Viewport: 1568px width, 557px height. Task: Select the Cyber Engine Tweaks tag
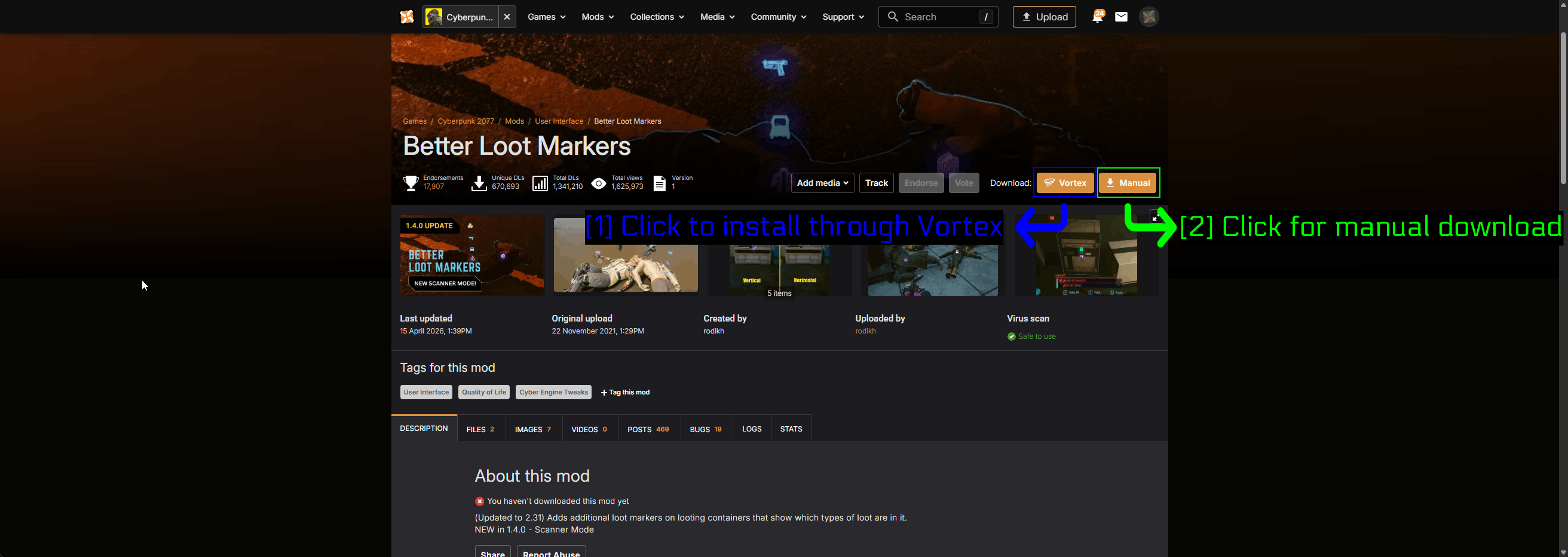pos(553,392)
